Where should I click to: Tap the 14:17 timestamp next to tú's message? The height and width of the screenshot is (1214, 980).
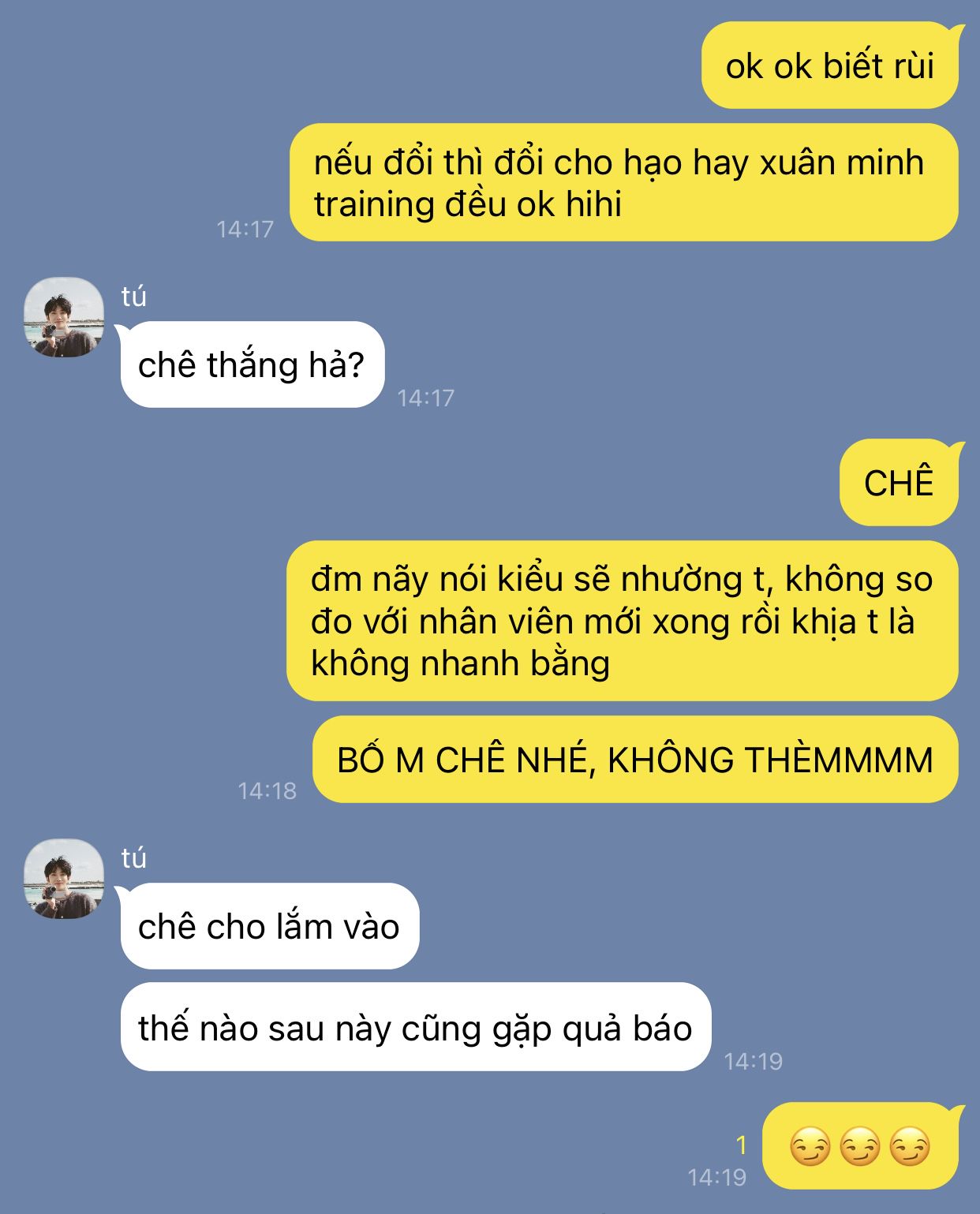[x=426, y=398]
